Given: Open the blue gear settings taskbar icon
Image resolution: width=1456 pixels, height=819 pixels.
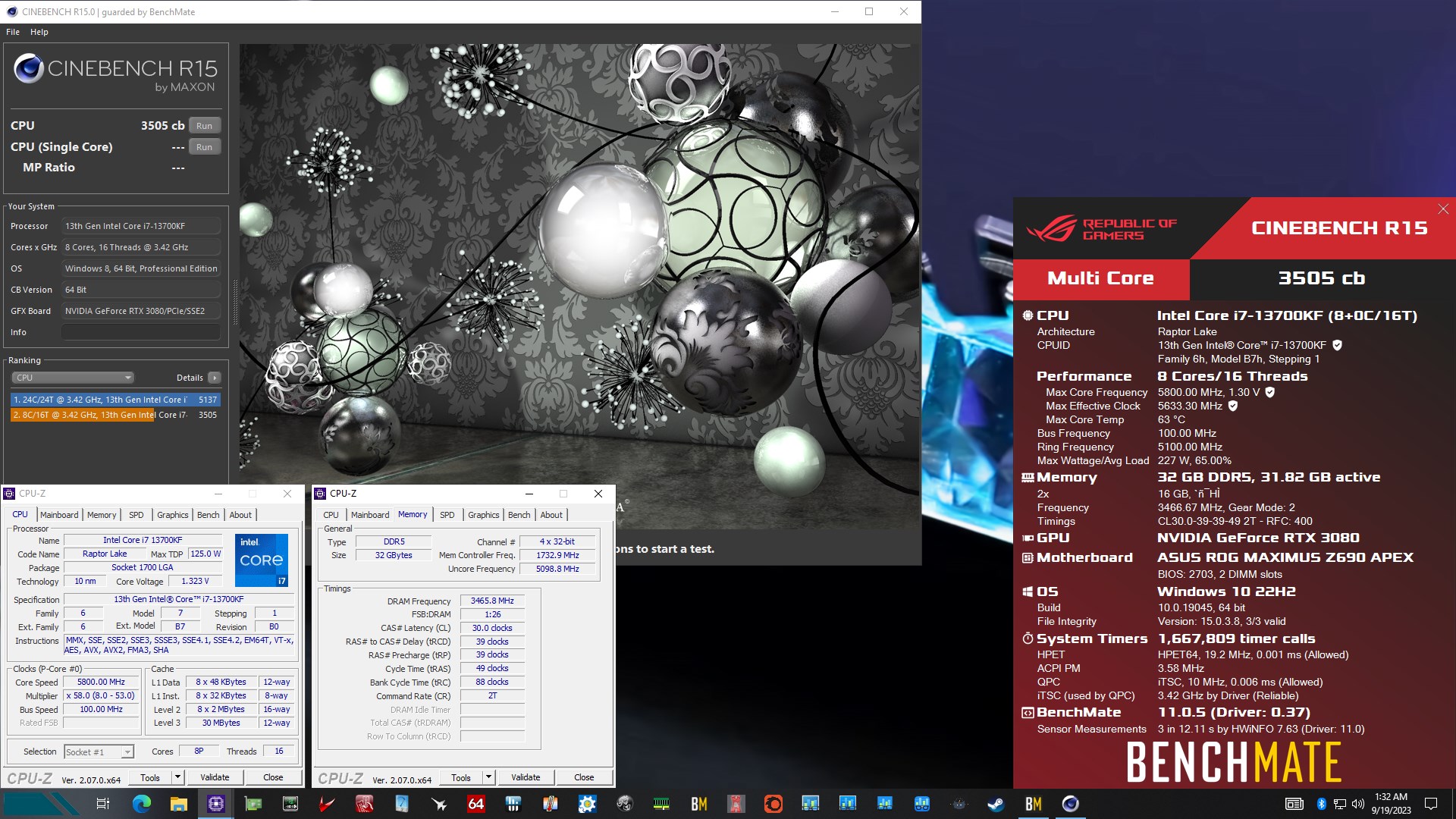Looking at the screenshot, I should pos(587,804).
